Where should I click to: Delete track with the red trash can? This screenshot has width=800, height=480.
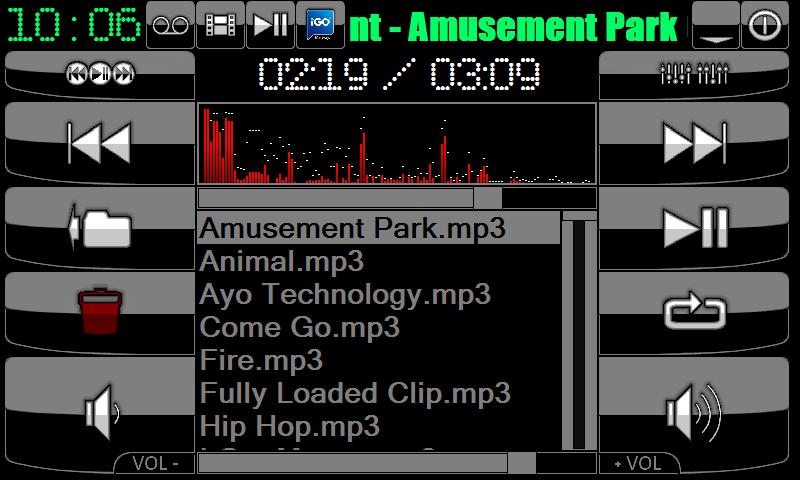100,313
